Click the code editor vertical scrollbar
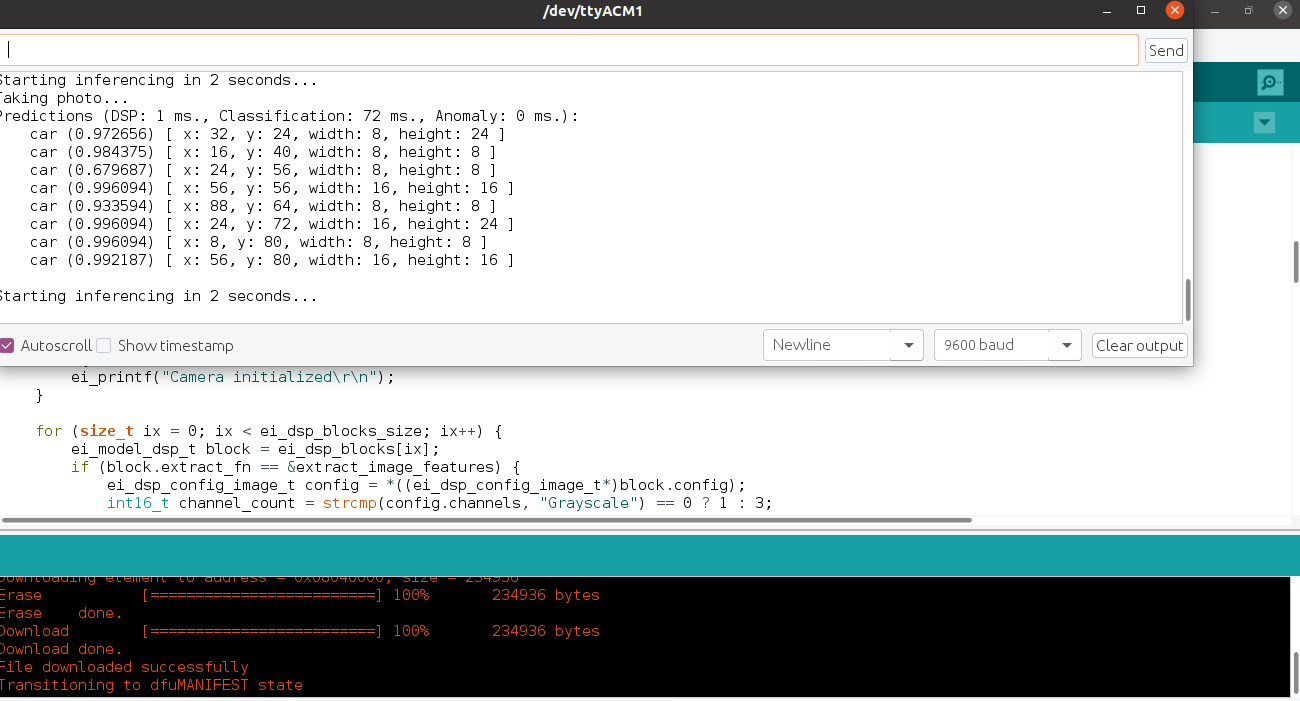Screen dimensions: 1300x701 (x=1296, y=262)
